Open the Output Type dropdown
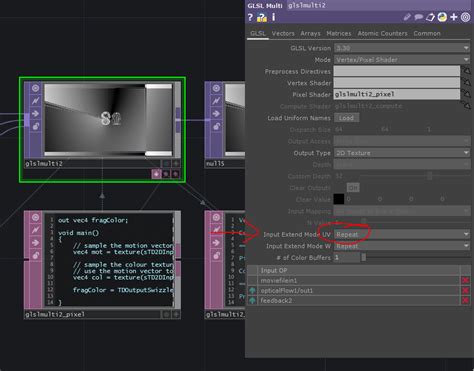This screenshot has height=371, width=474. (402, 153)
